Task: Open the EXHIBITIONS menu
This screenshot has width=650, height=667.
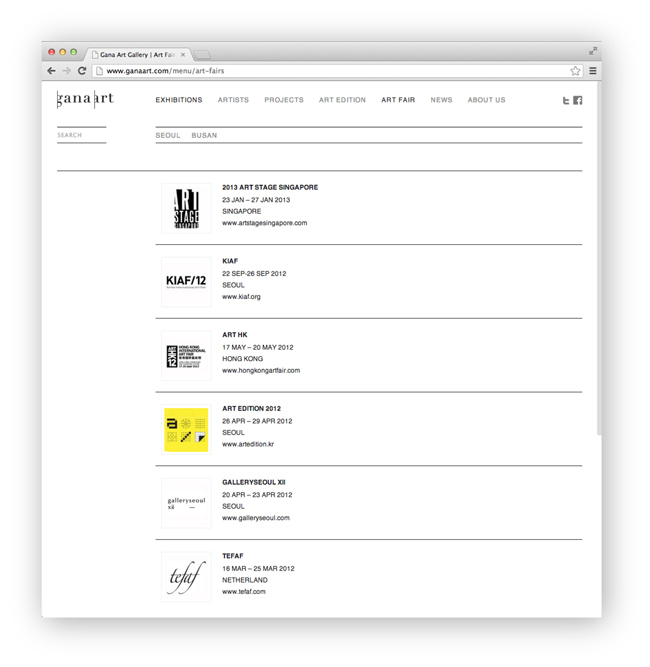Action: click(x=179, y=100)
